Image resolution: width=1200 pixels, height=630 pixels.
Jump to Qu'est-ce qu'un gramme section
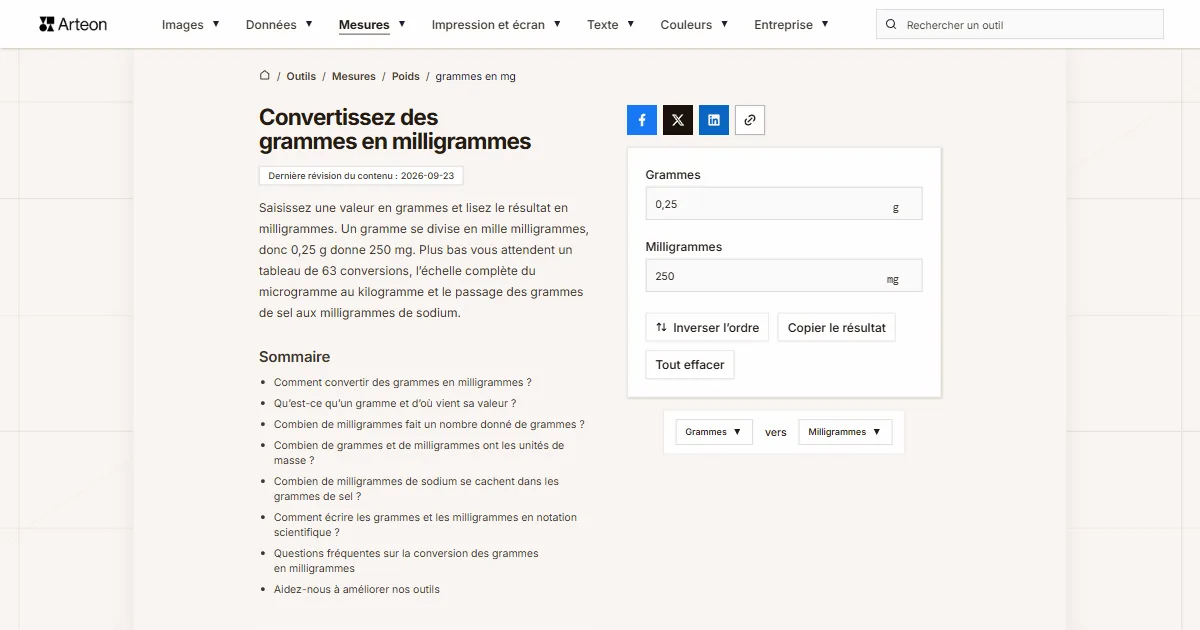coord(395,403)
